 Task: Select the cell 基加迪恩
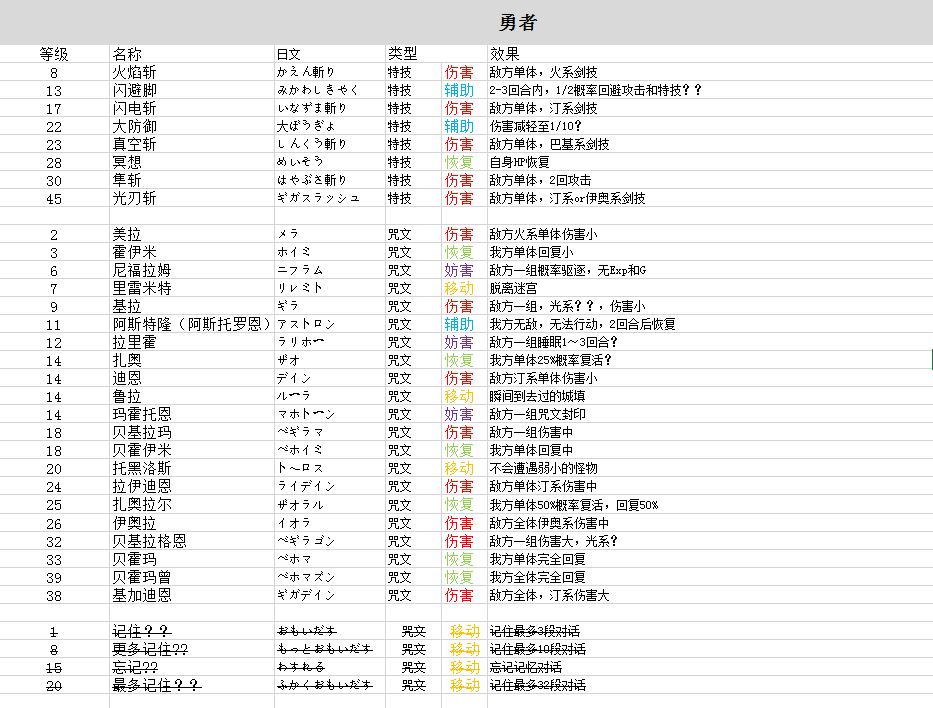tap(142, 595)
